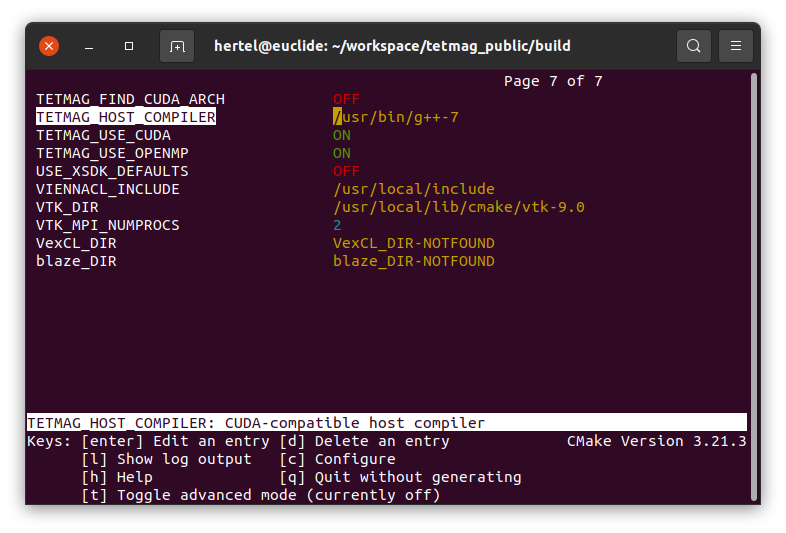Close the terminal window
Viewport: 786px width, 533px height.
tap(49, 46)
